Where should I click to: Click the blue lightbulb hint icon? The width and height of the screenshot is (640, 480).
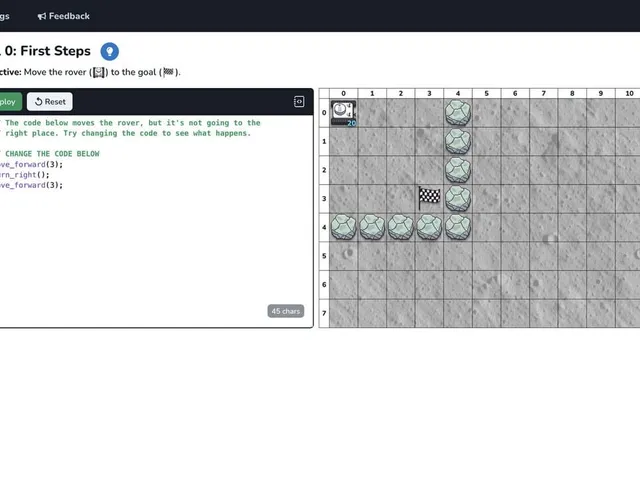pos(109,51)
